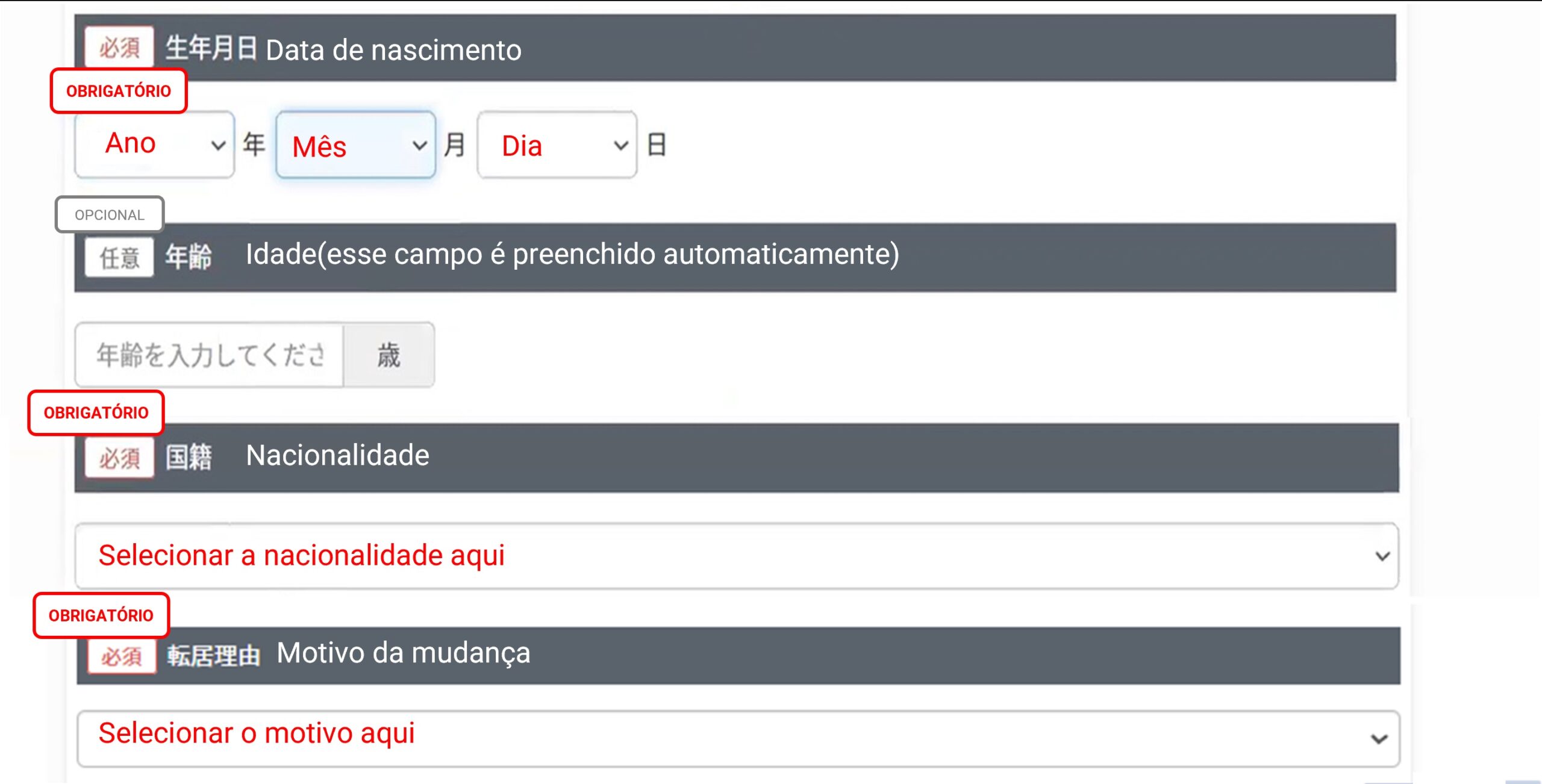Click the OBRIGATÓRIO tag above the Ano dropdown
1542x784 pixels.
(x=119, y=91)
